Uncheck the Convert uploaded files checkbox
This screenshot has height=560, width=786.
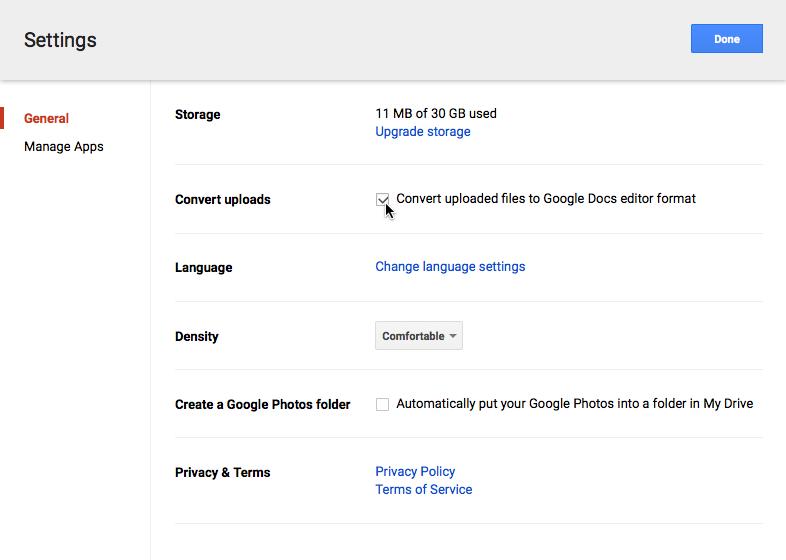382,199
